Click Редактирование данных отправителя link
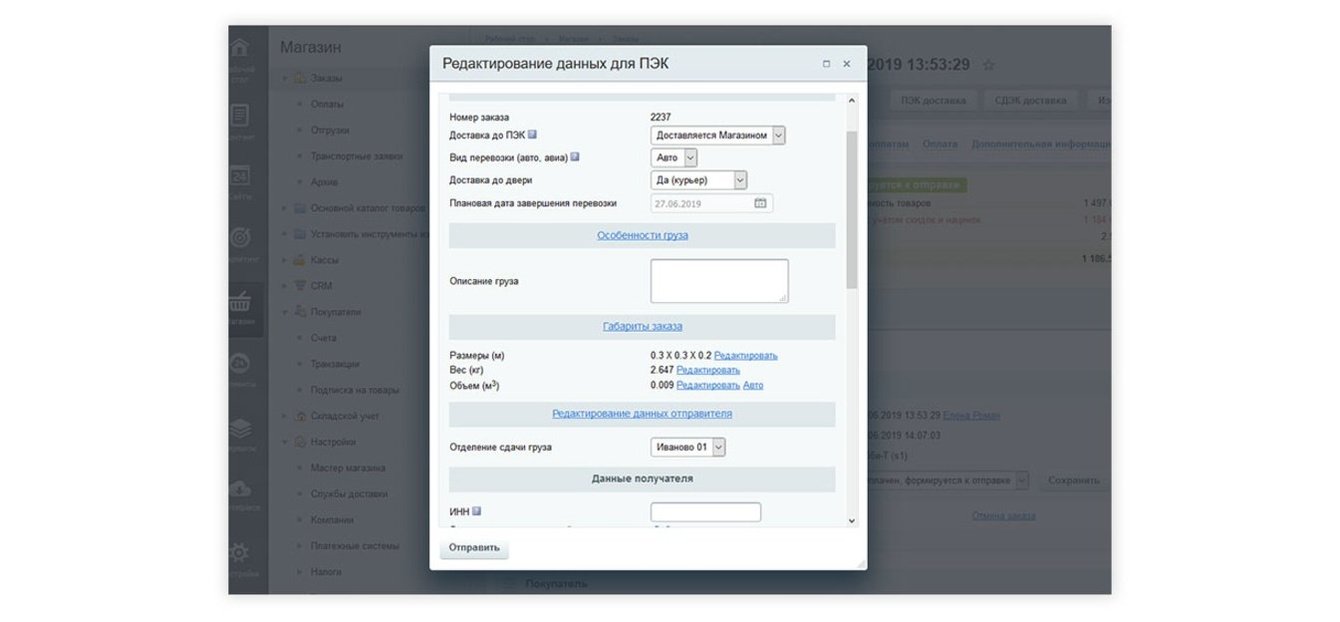 [x=642, y=413]
